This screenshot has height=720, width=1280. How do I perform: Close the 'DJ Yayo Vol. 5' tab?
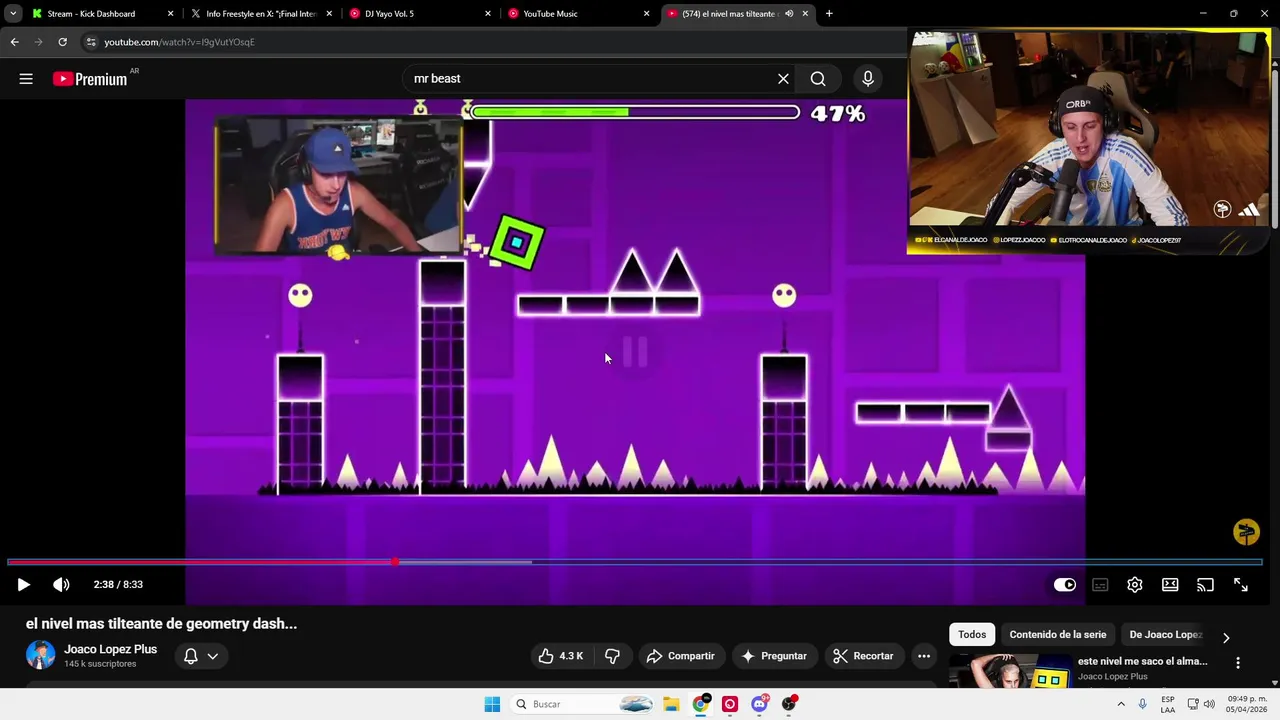click(488, 14)
